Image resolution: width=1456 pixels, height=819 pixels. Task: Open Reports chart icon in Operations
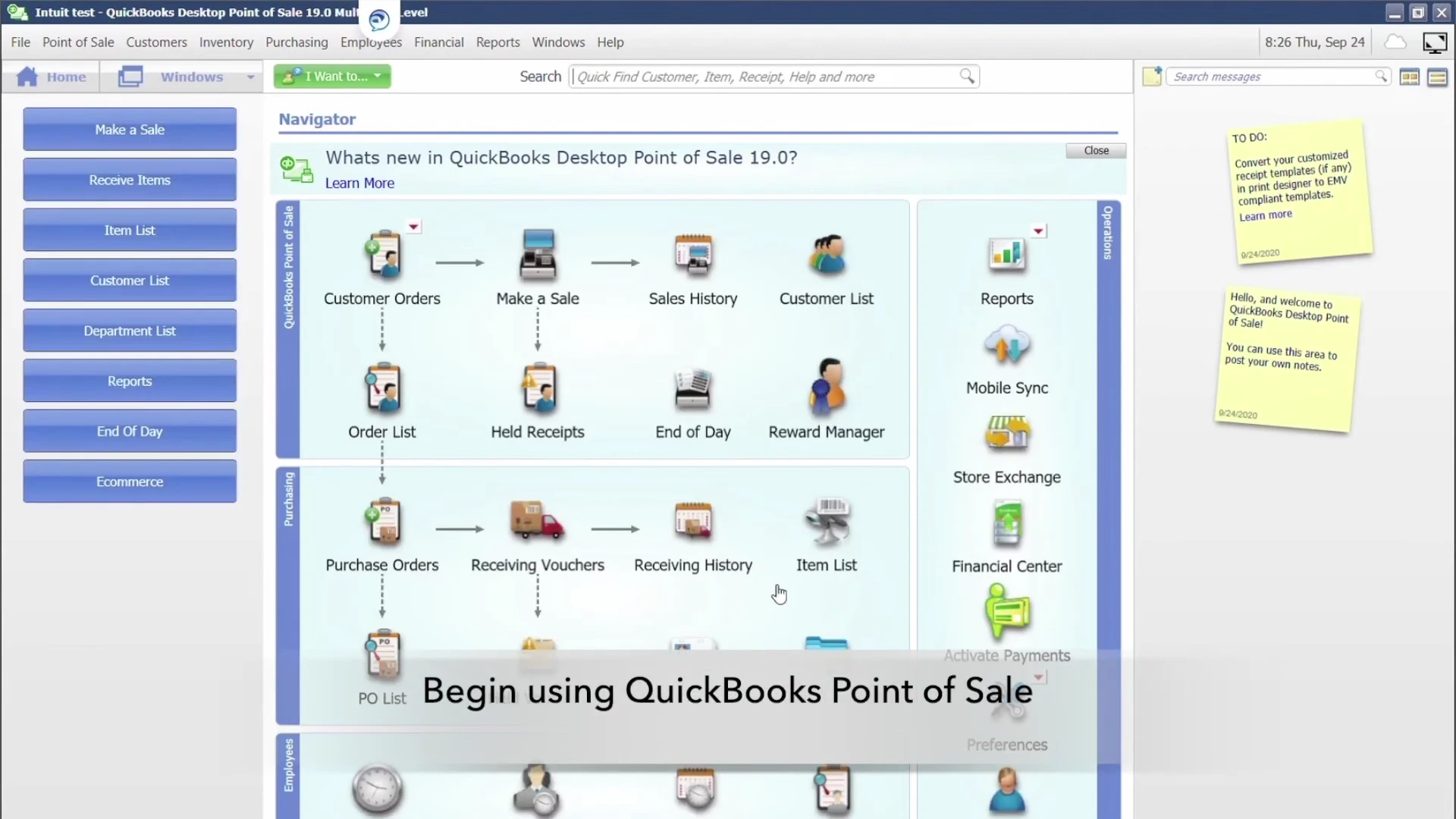click(1007, 255)
